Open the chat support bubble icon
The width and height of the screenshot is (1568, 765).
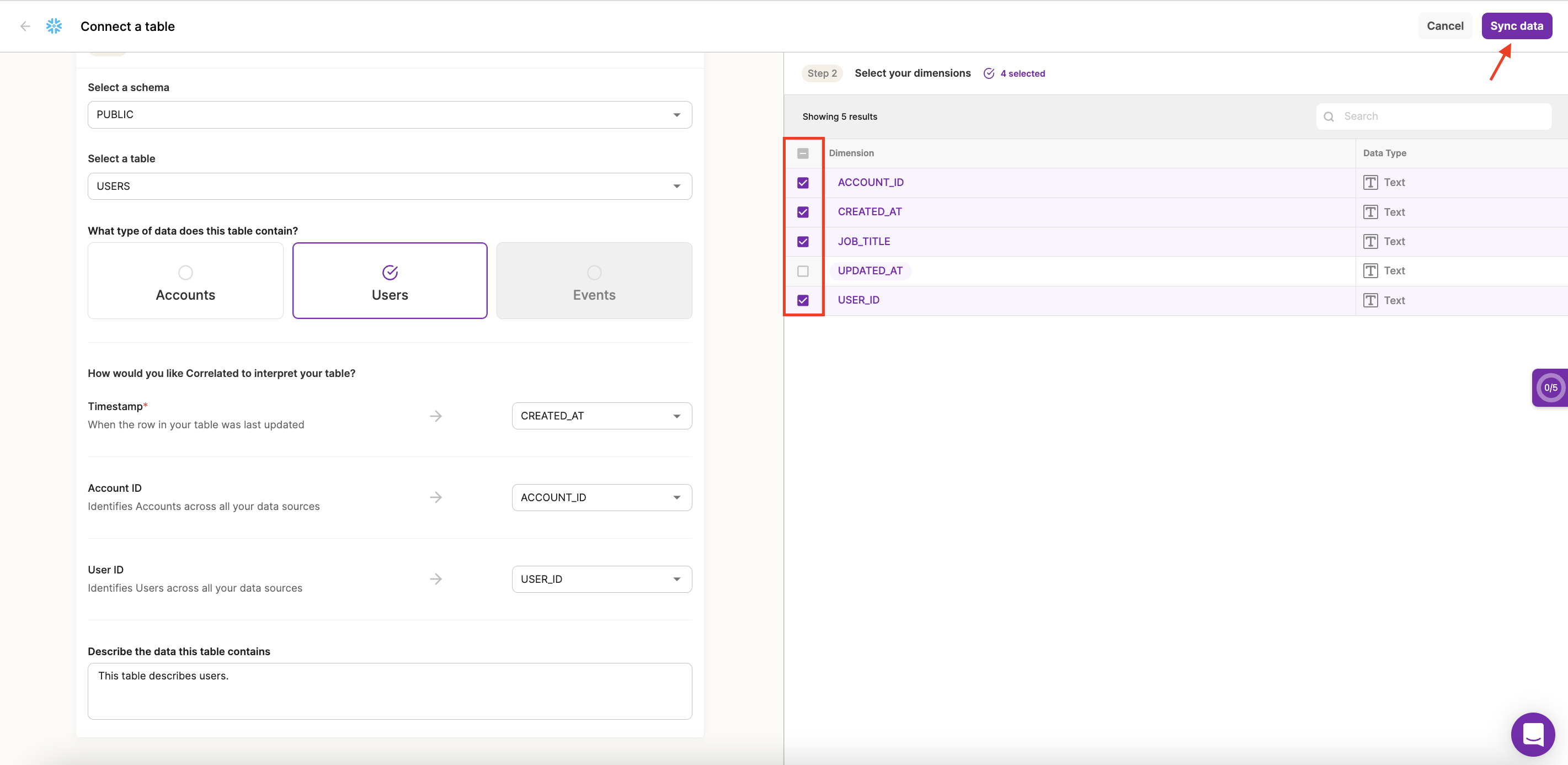pyautogui.click(x=1532, y=734)
